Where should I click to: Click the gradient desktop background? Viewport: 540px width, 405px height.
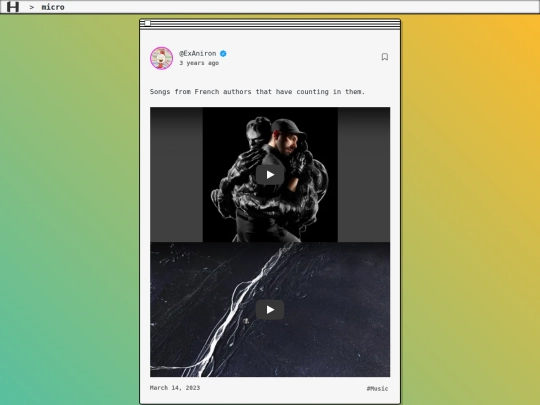coord(69,207)
